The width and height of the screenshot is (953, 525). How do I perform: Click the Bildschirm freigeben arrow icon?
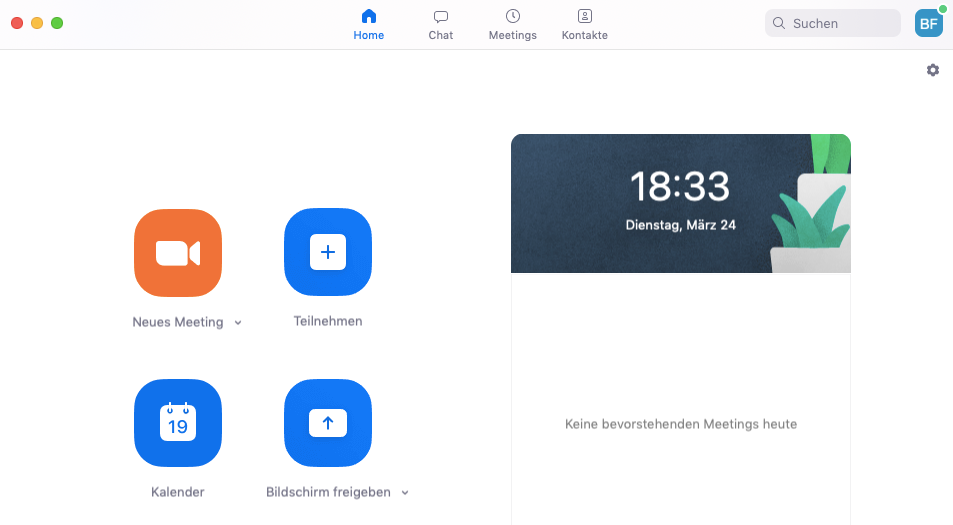[x=328, y=423]
